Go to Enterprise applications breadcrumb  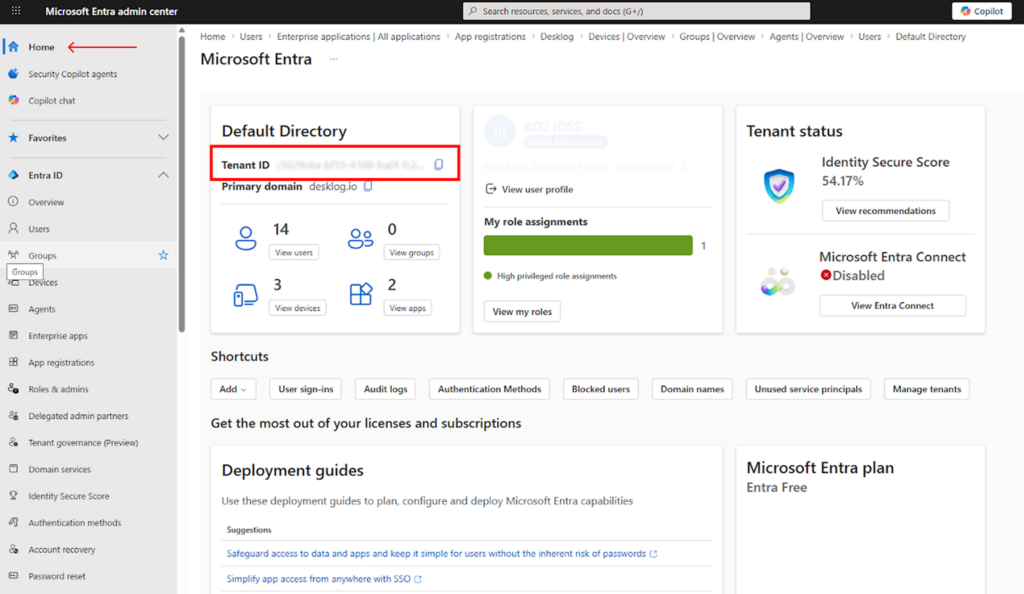(x=359, y=37)
